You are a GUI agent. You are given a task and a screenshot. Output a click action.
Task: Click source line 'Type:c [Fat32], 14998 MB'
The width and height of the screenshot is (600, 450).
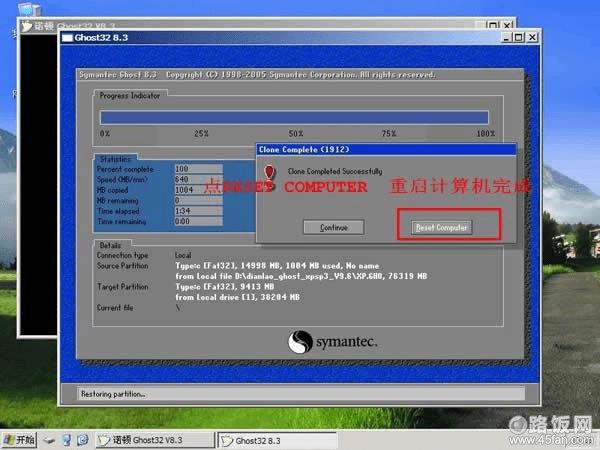tap(277, 266)
